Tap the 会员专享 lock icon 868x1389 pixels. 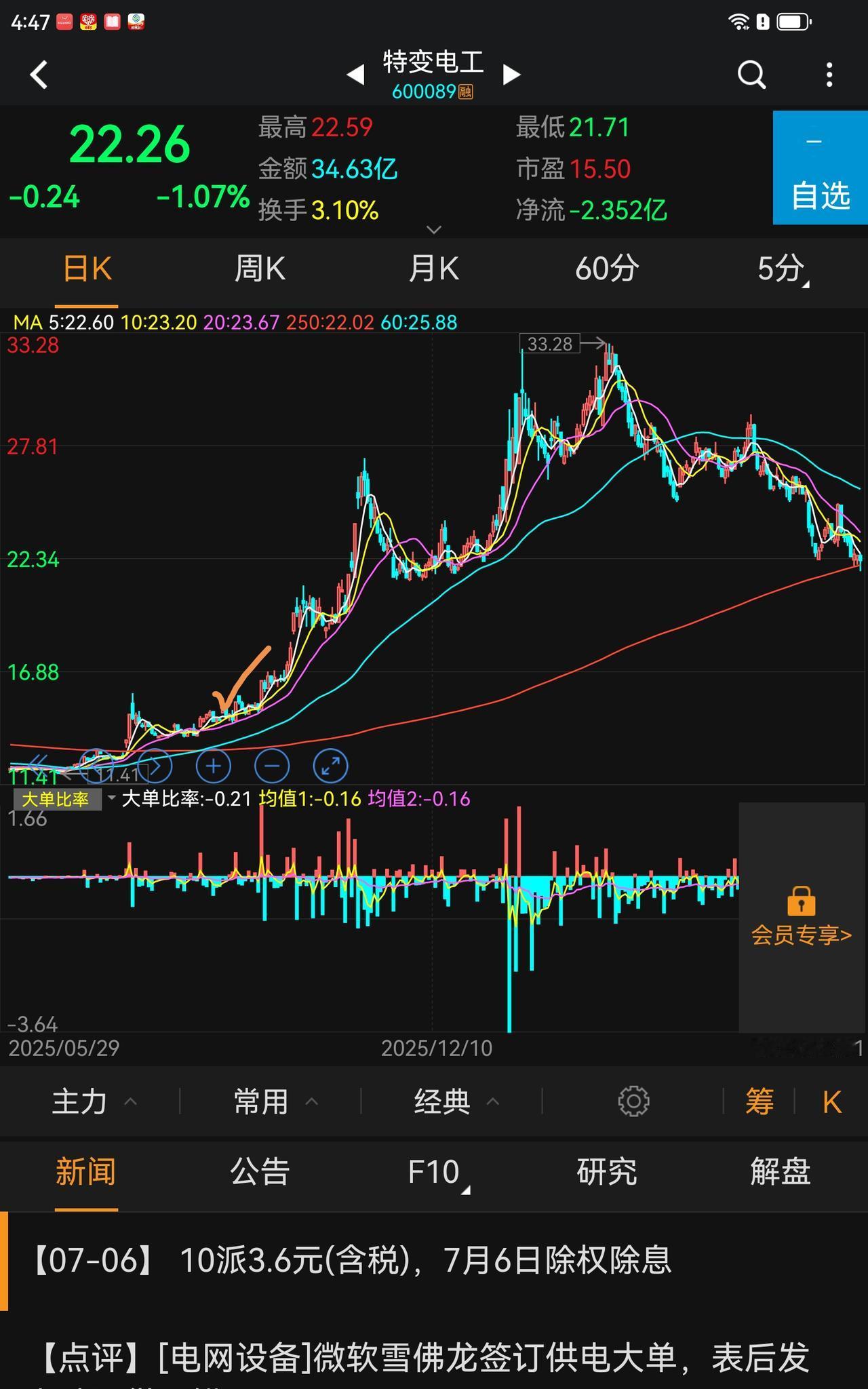click(x=801, y=901)
